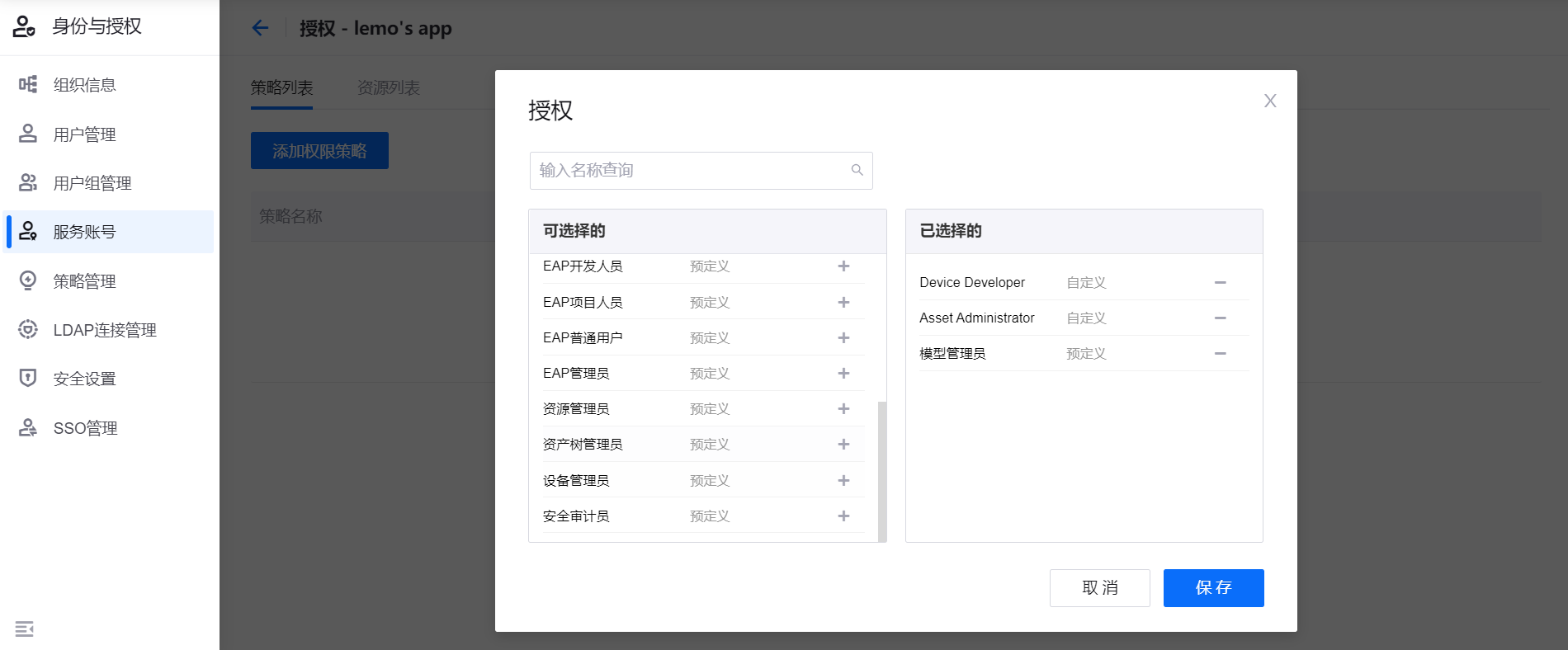Add EAP普通用户 using the plus icon
This screenshot has height=650, width=1568.
tap(843, 338)
